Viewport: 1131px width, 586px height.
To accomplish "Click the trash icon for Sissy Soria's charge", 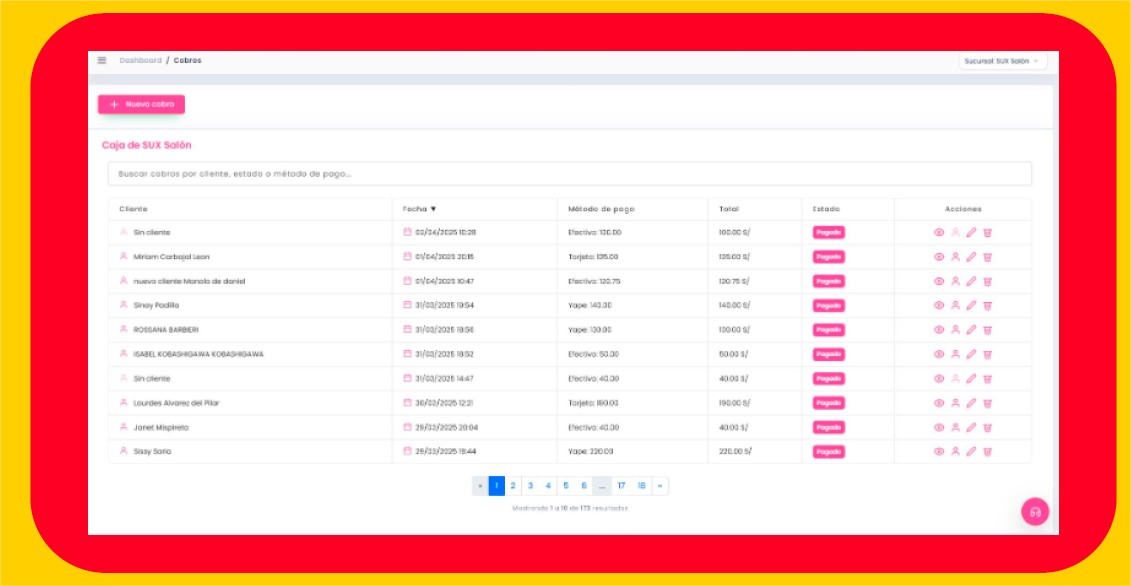I will 987,452.
